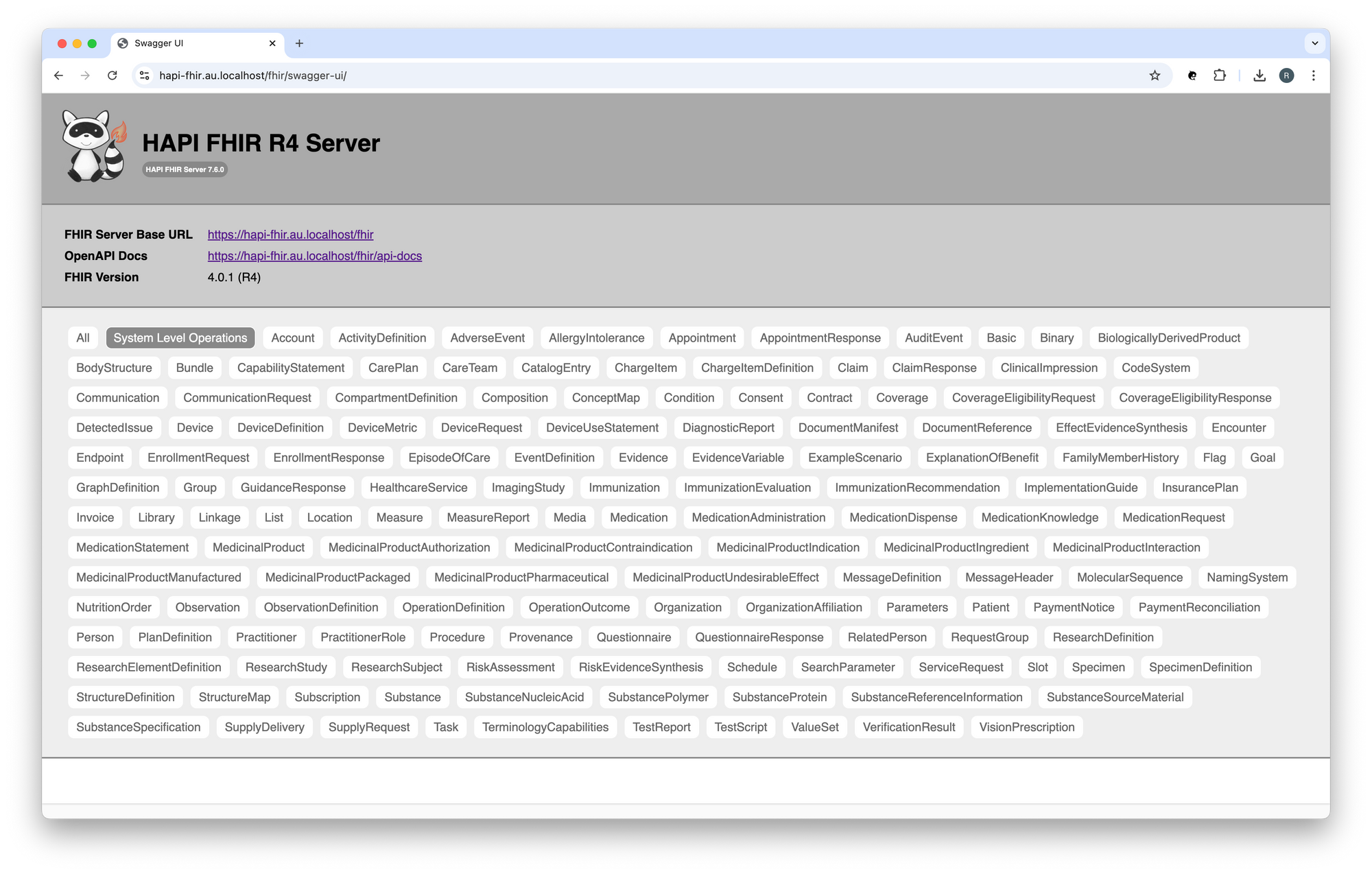Open the CapabilityStatement resource
The image size is (1372, 874).
click(x=291, y=368)
